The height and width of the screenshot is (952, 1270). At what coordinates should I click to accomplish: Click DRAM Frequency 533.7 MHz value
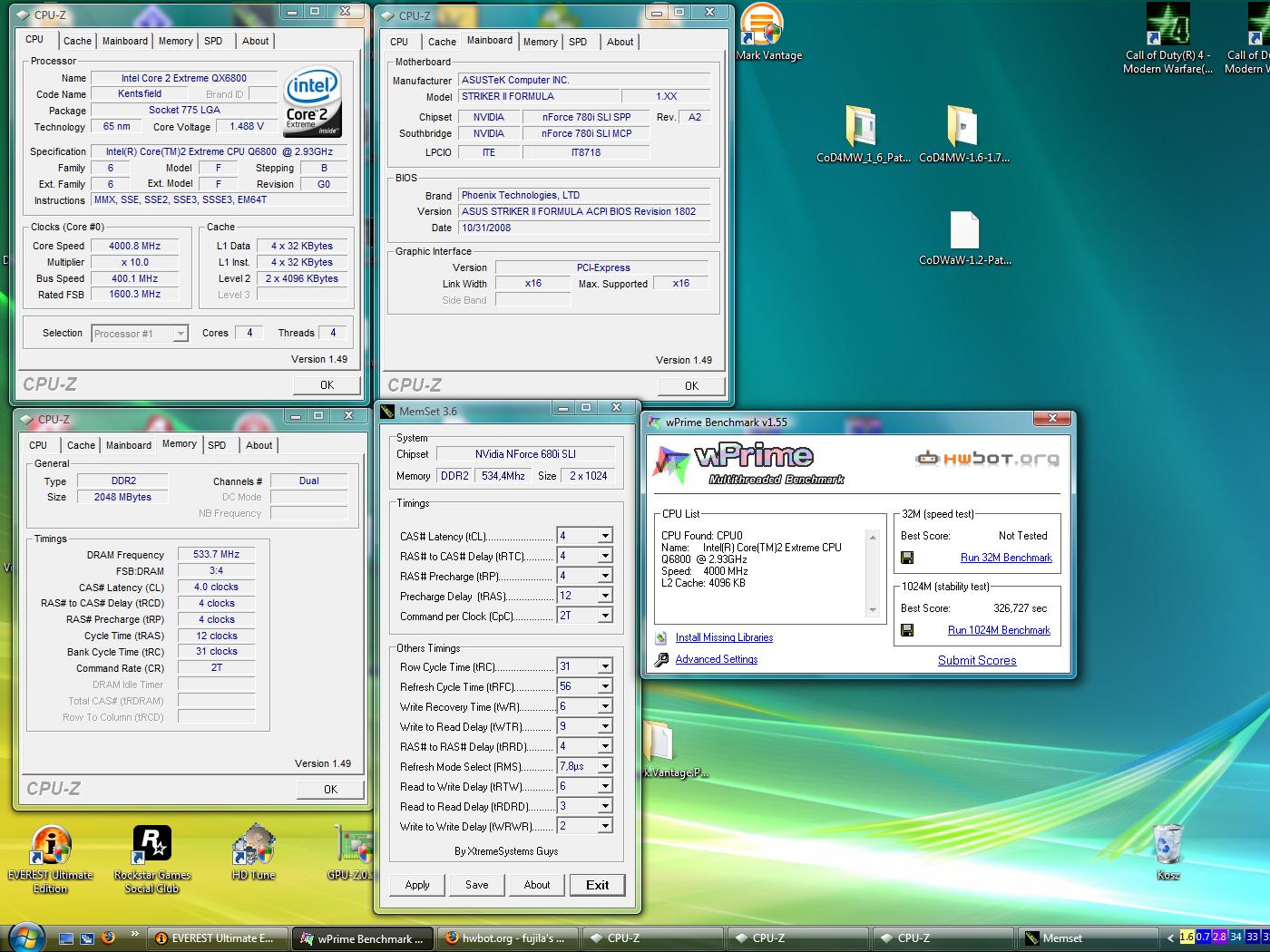(216, 554)
